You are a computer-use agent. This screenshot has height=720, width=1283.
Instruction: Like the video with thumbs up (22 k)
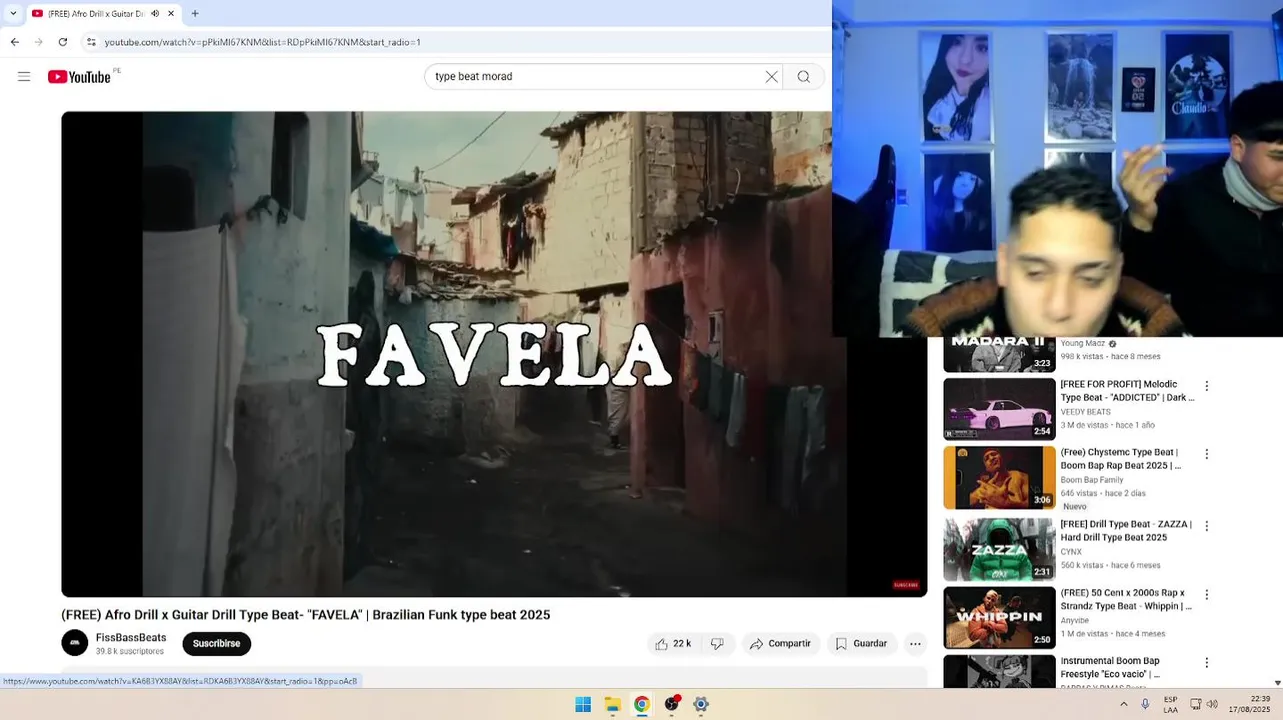pyautogui.click(x=673, y=644)
